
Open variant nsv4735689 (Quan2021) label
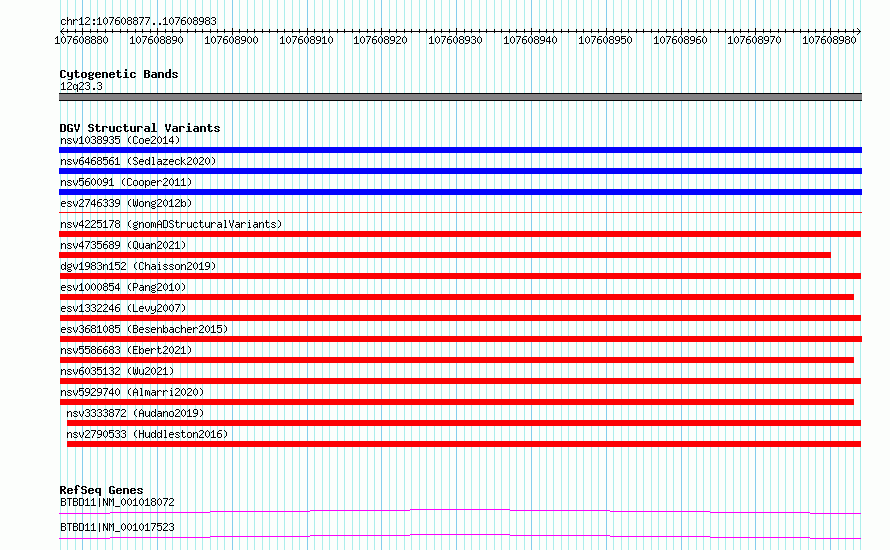[x=123, y=245]
